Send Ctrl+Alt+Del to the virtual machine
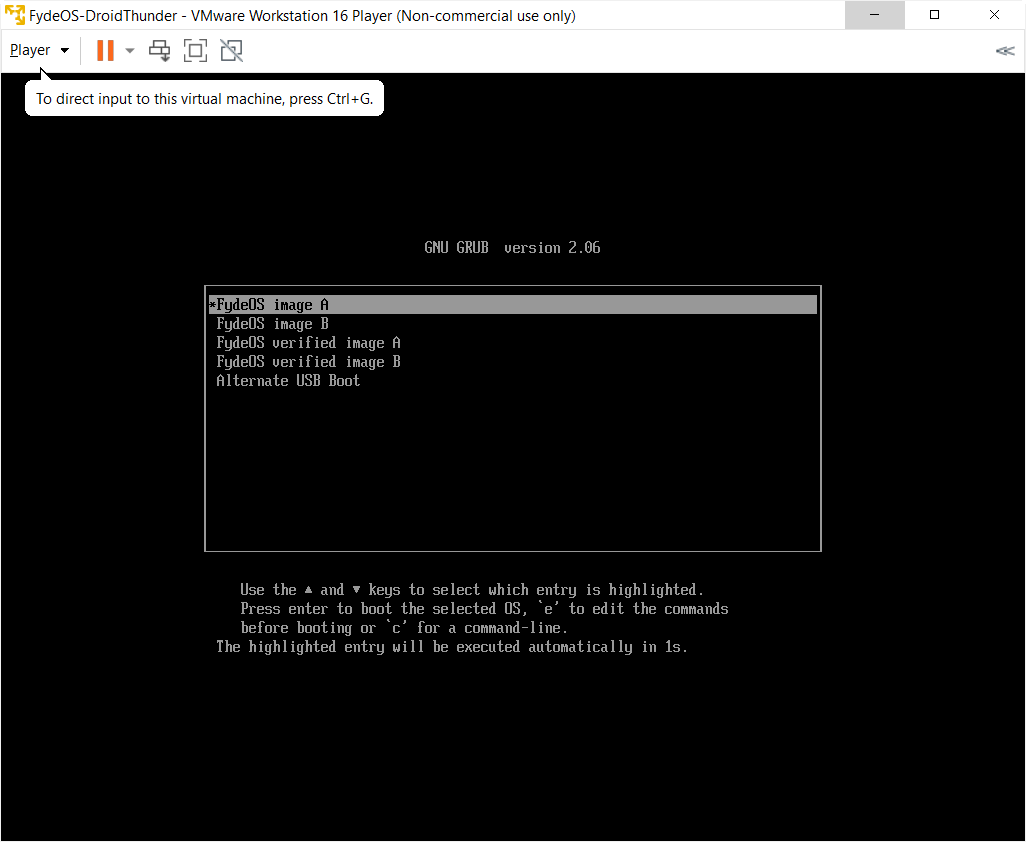This screenshot has height=842, width=1026. pos(159,50)
